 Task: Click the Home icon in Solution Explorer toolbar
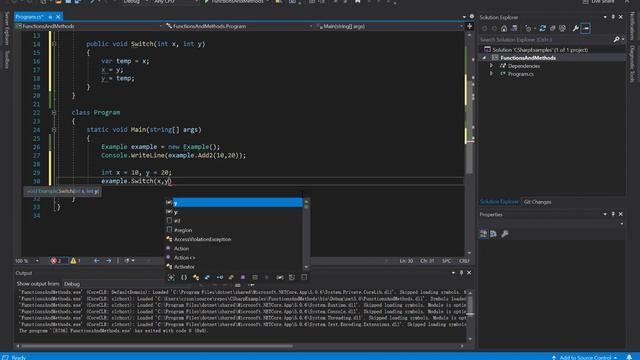[504, 29]
